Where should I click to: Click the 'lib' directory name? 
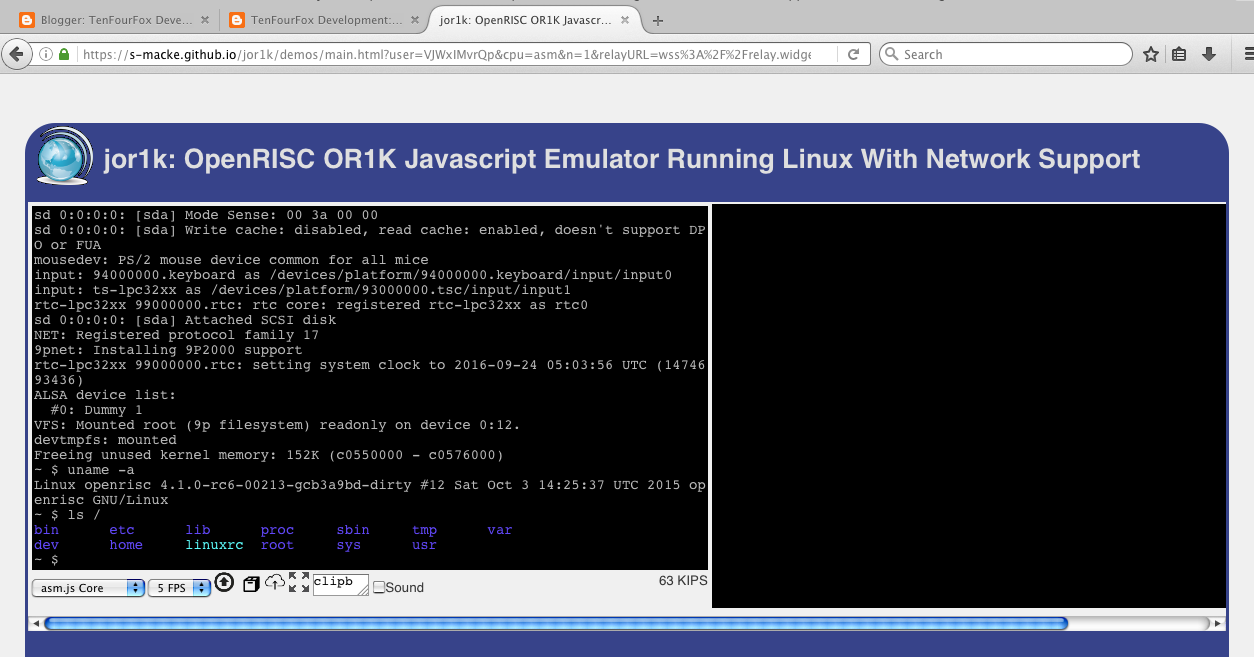[198, 530]
